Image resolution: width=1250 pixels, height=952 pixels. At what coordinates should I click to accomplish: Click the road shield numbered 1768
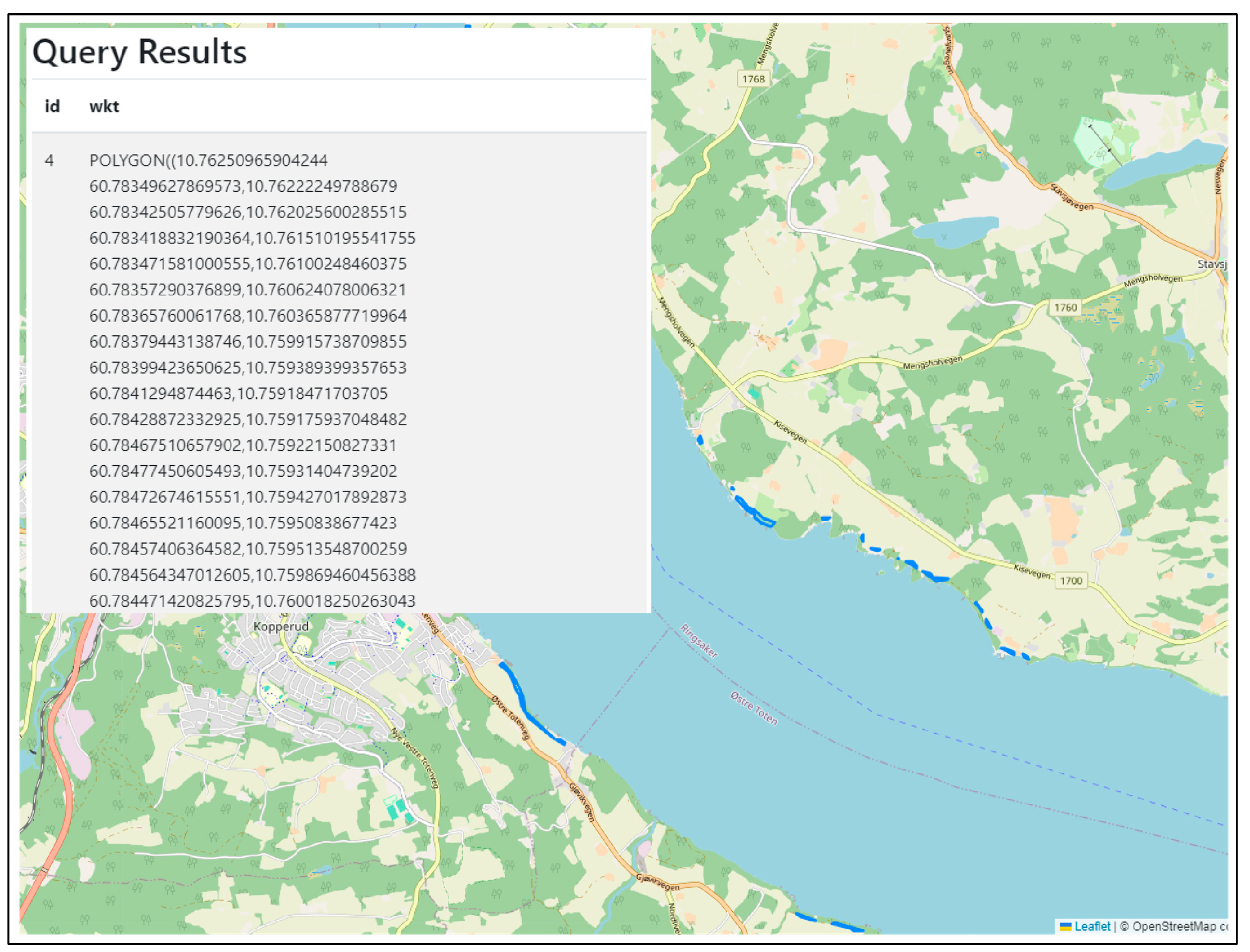tap(753, 79)
